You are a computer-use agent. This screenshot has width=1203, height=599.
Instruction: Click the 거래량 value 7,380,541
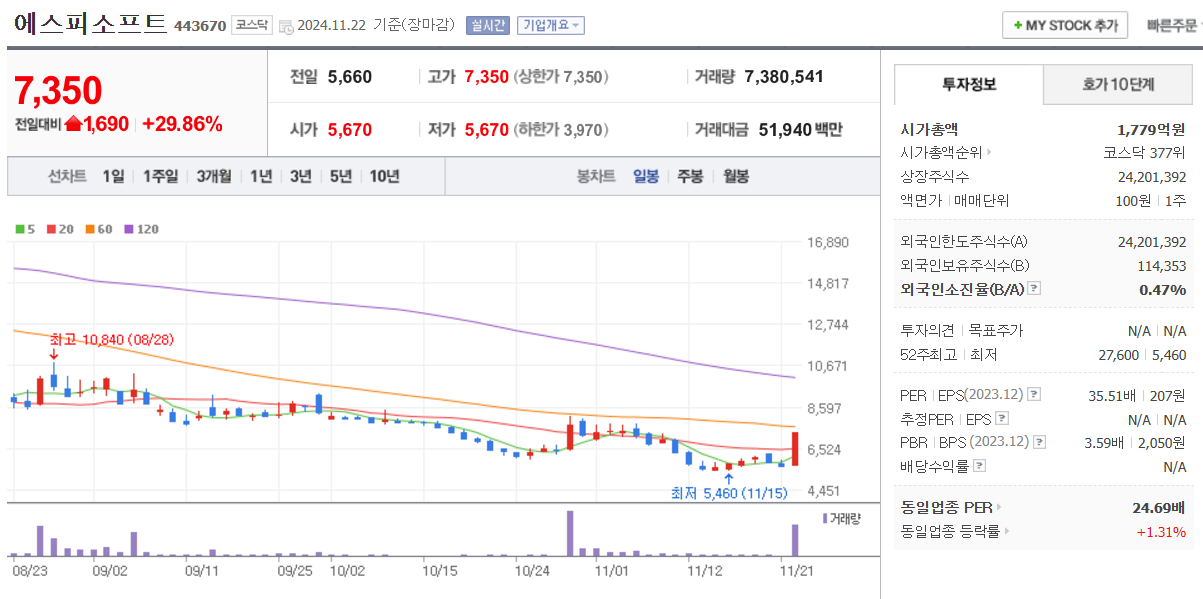coord(784,76)
